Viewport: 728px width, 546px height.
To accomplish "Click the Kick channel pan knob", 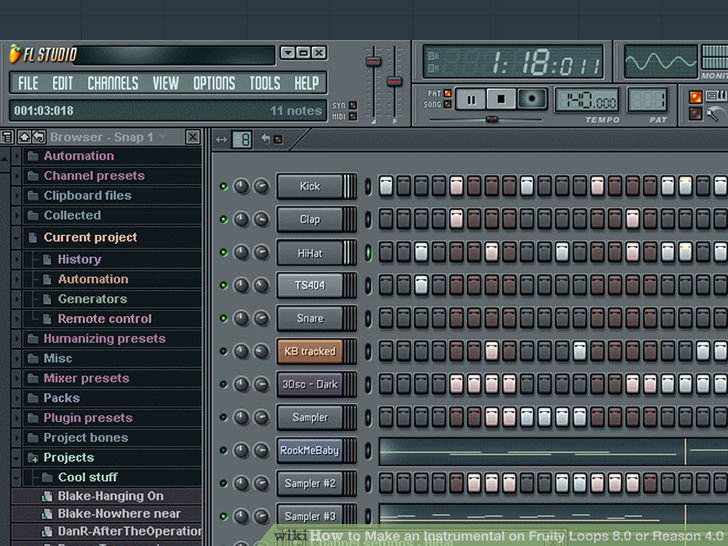I will [x=241, y=186].
